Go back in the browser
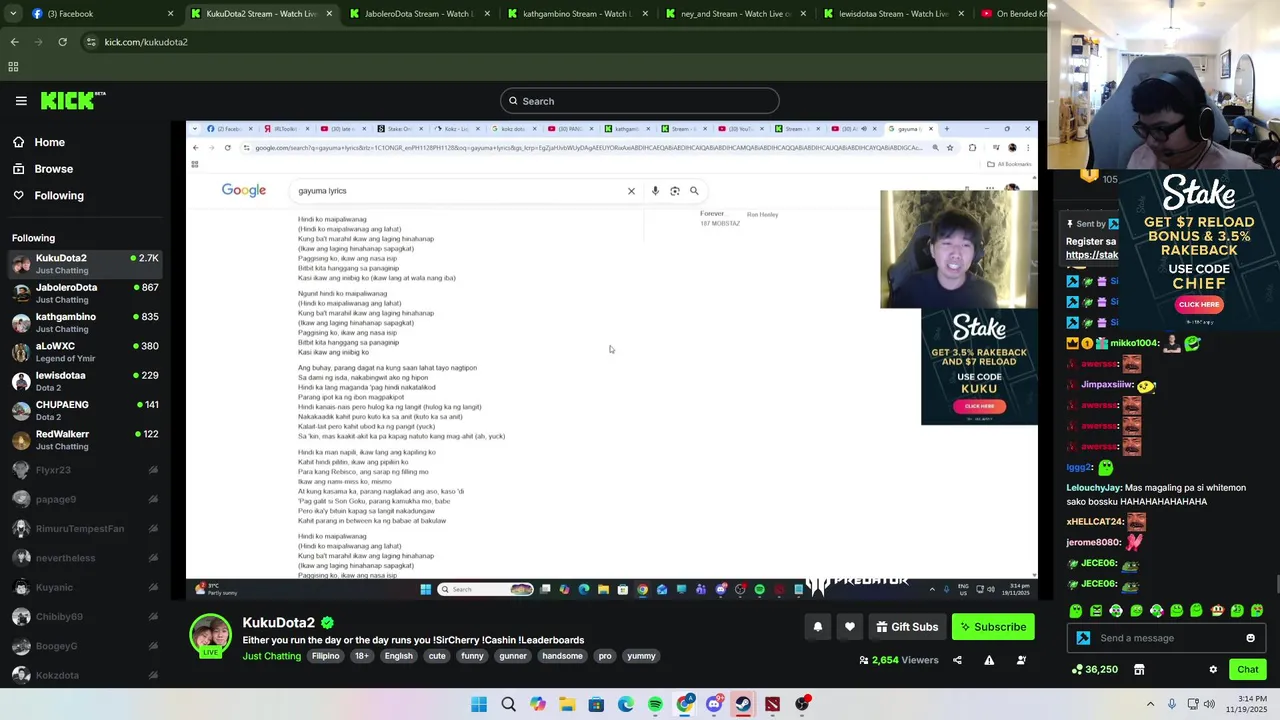The width and height of the screenshot is (1280, 720). pos(14,42)
